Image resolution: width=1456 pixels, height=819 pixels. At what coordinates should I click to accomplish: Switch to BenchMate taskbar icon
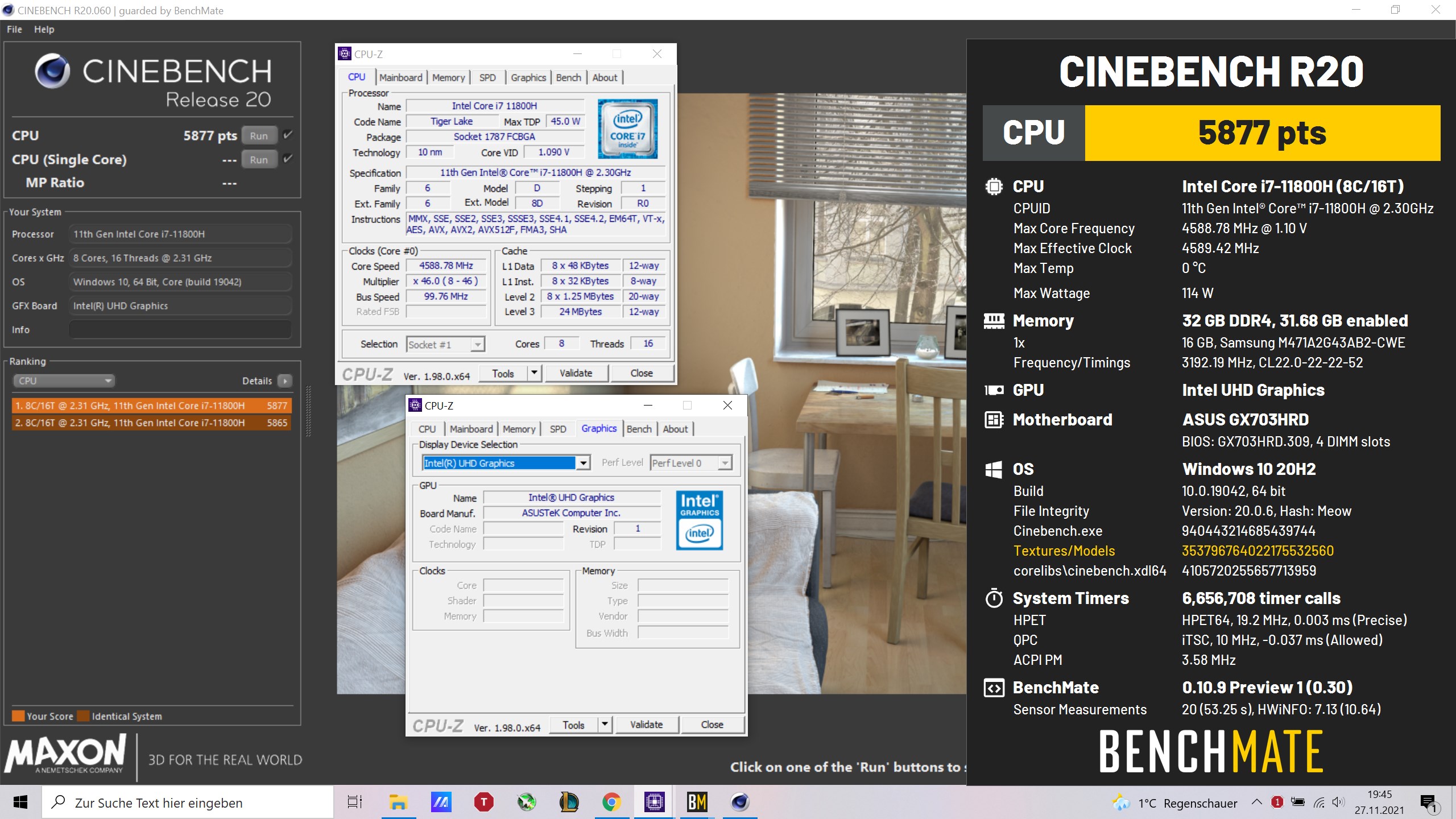(697, 803)
